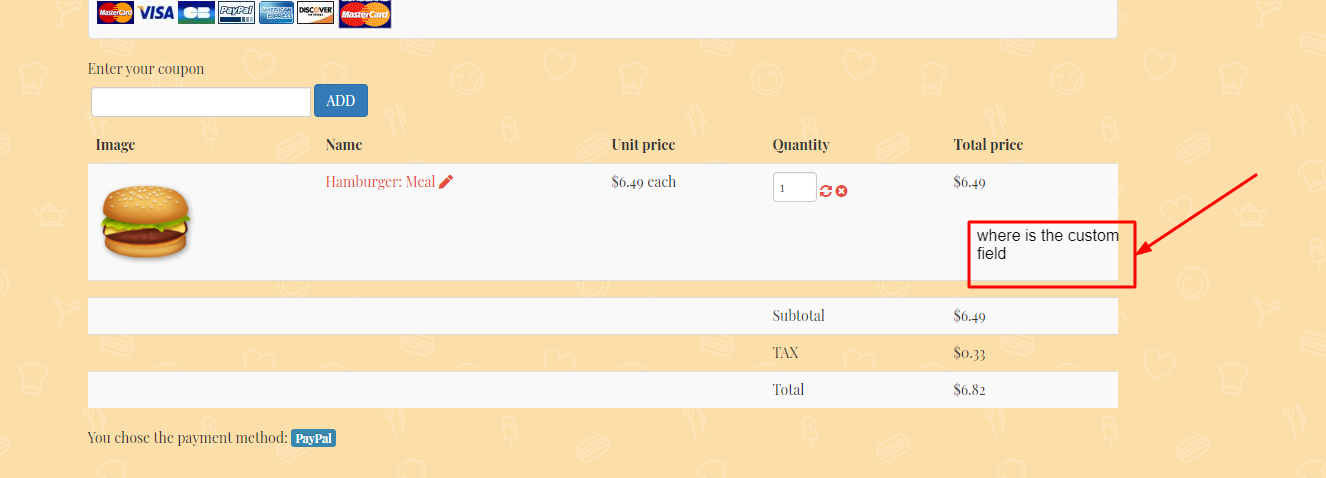Click the PayPal payment method badge
This screenshot has height=478, width=1326.
pyautogui.click(x=314, y=438)
